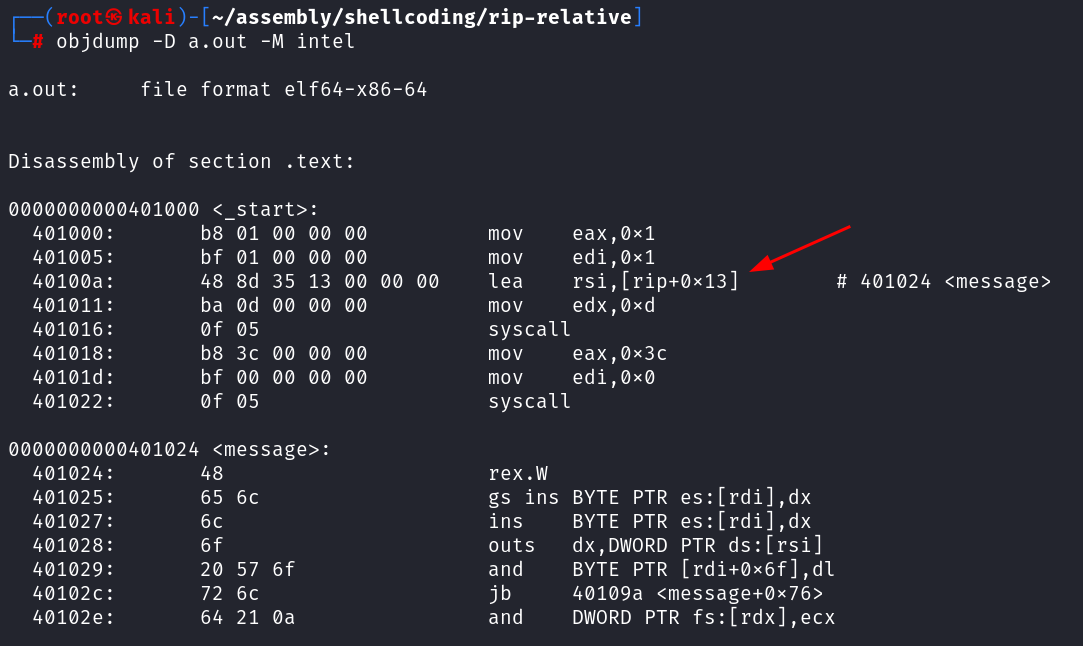Click the rip-relative directory path in prompt
Image resolution: width=1083 pixels, height=646 pixels.
(422, 17)
